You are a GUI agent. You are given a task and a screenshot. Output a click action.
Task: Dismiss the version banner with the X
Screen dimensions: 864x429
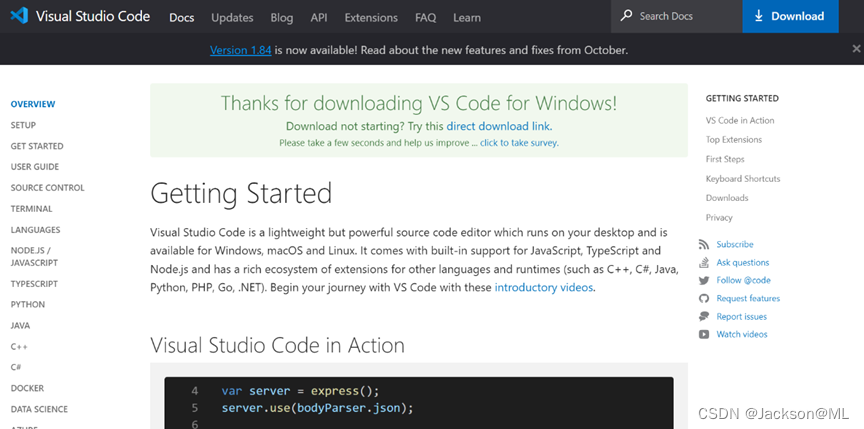(856, 48)
